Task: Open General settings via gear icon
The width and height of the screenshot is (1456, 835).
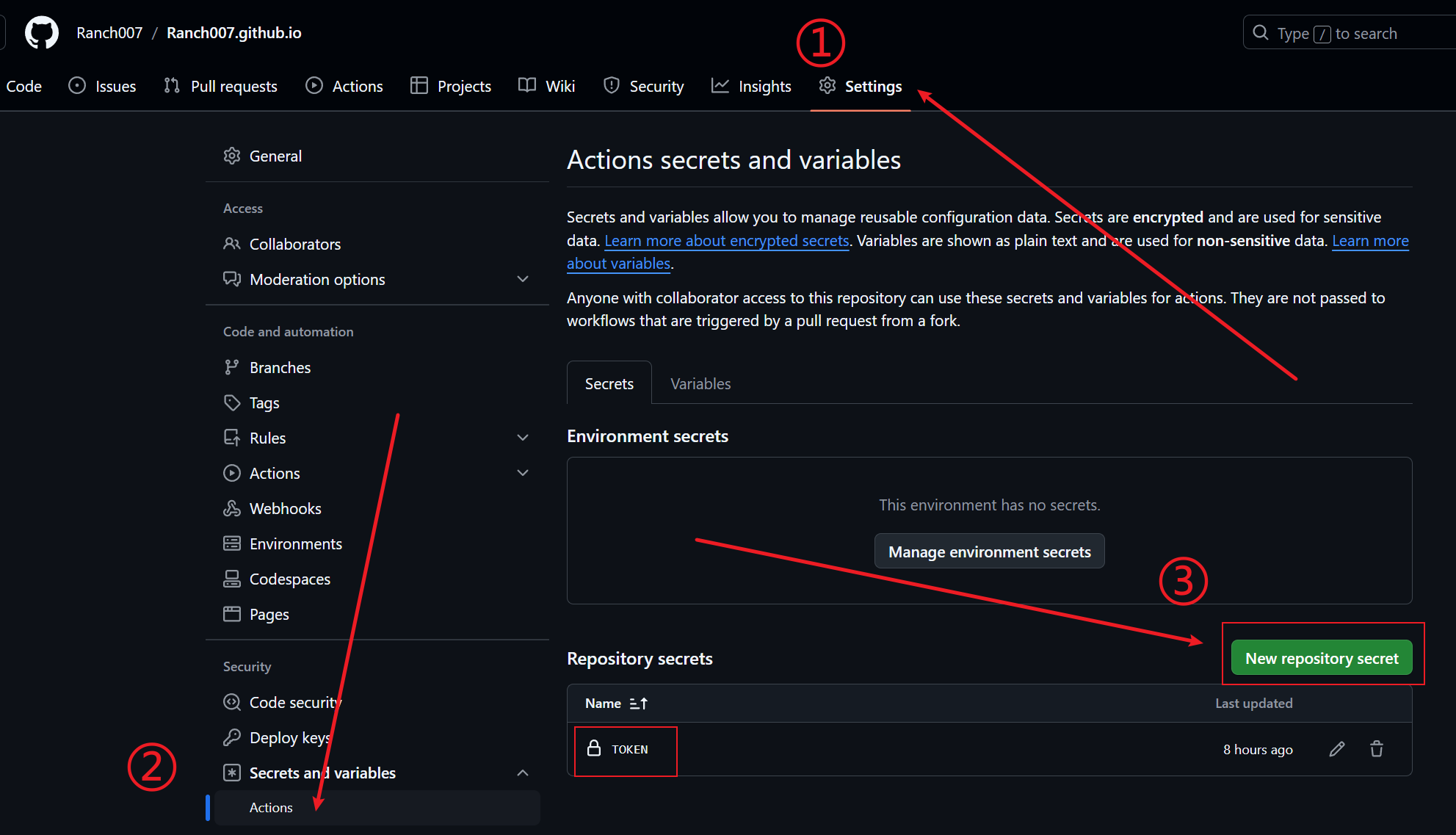Action: click(x=232, y=156)
